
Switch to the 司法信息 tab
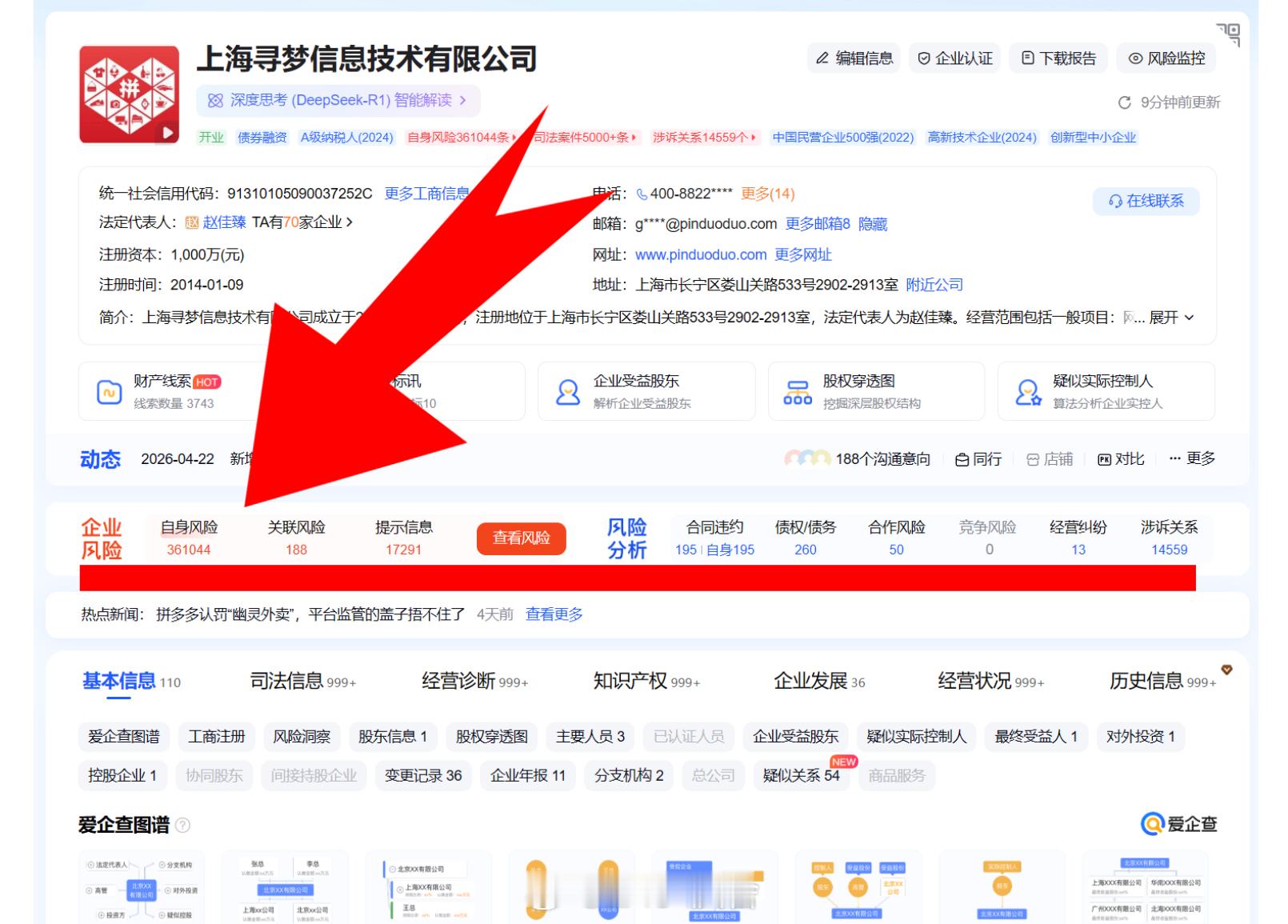[x=303, y=681]
